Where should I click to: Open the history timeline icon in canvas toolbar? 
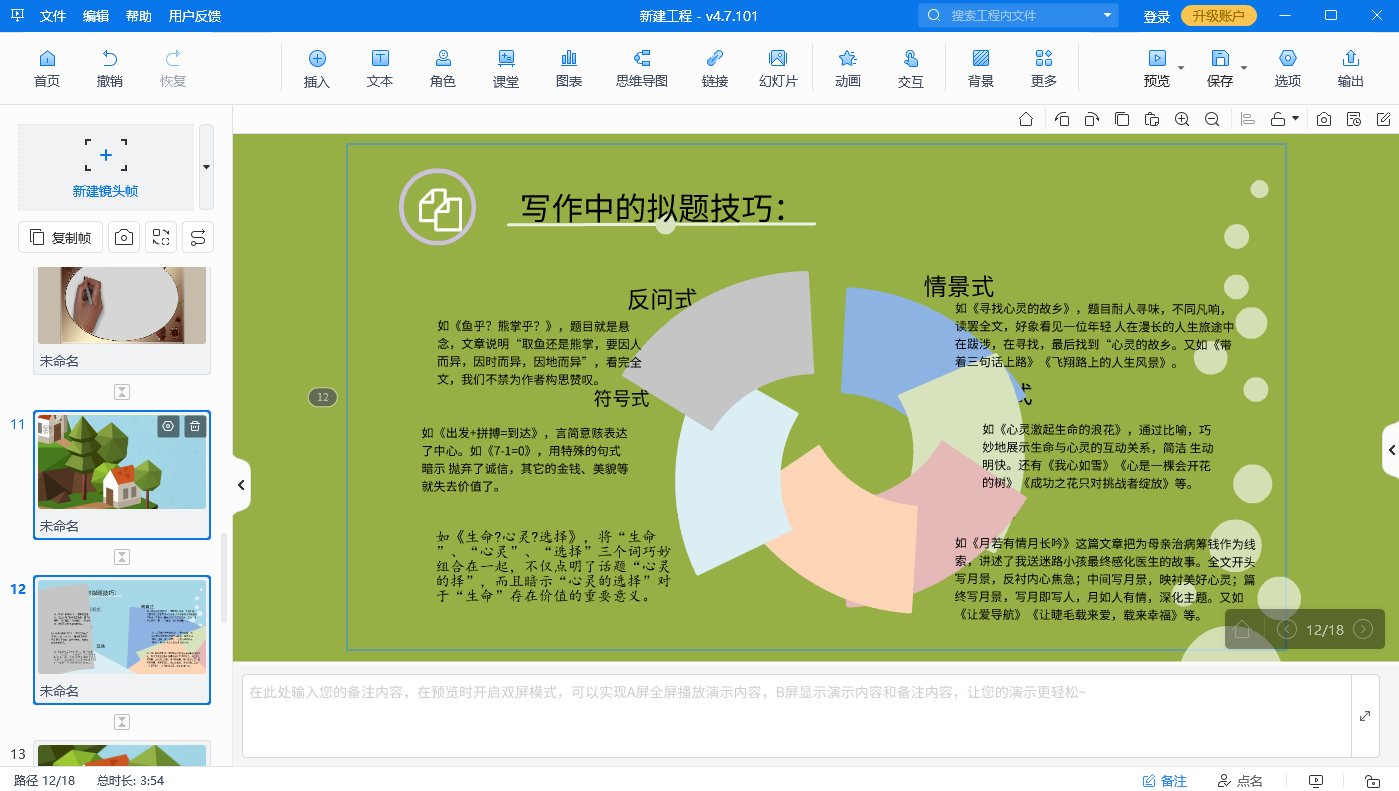pyautogui.click(x=1354, y=119)
